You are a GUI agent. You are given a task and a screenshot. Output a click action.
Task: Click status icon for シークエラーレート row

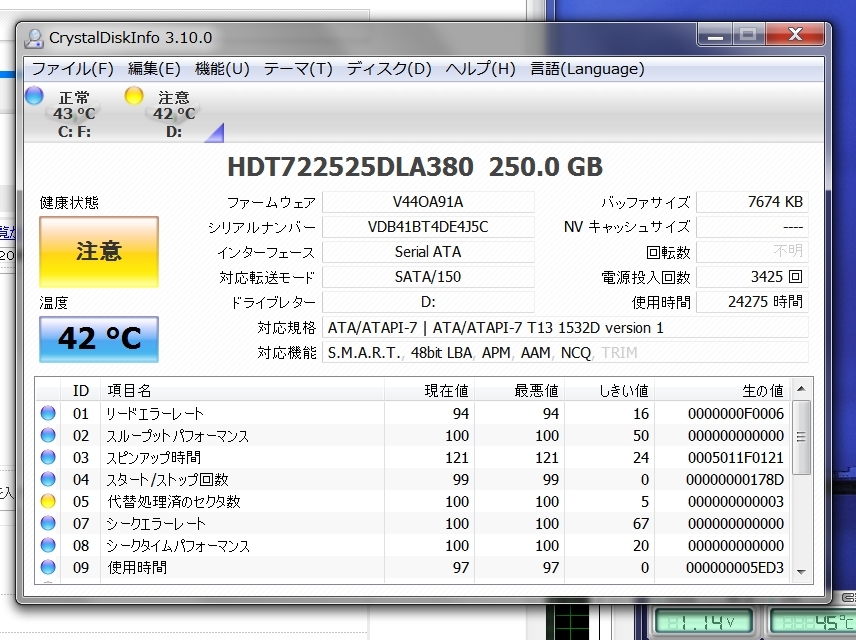pos(48,524)
